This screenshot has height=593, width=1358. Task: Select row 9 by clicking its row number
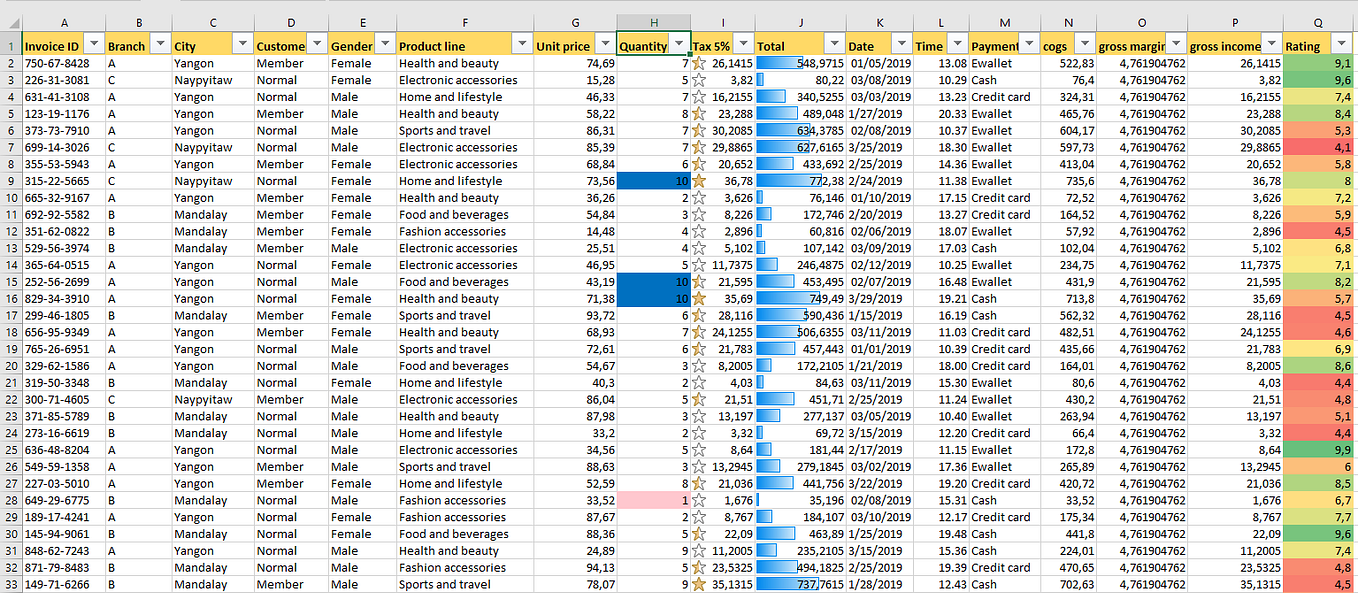10,181
